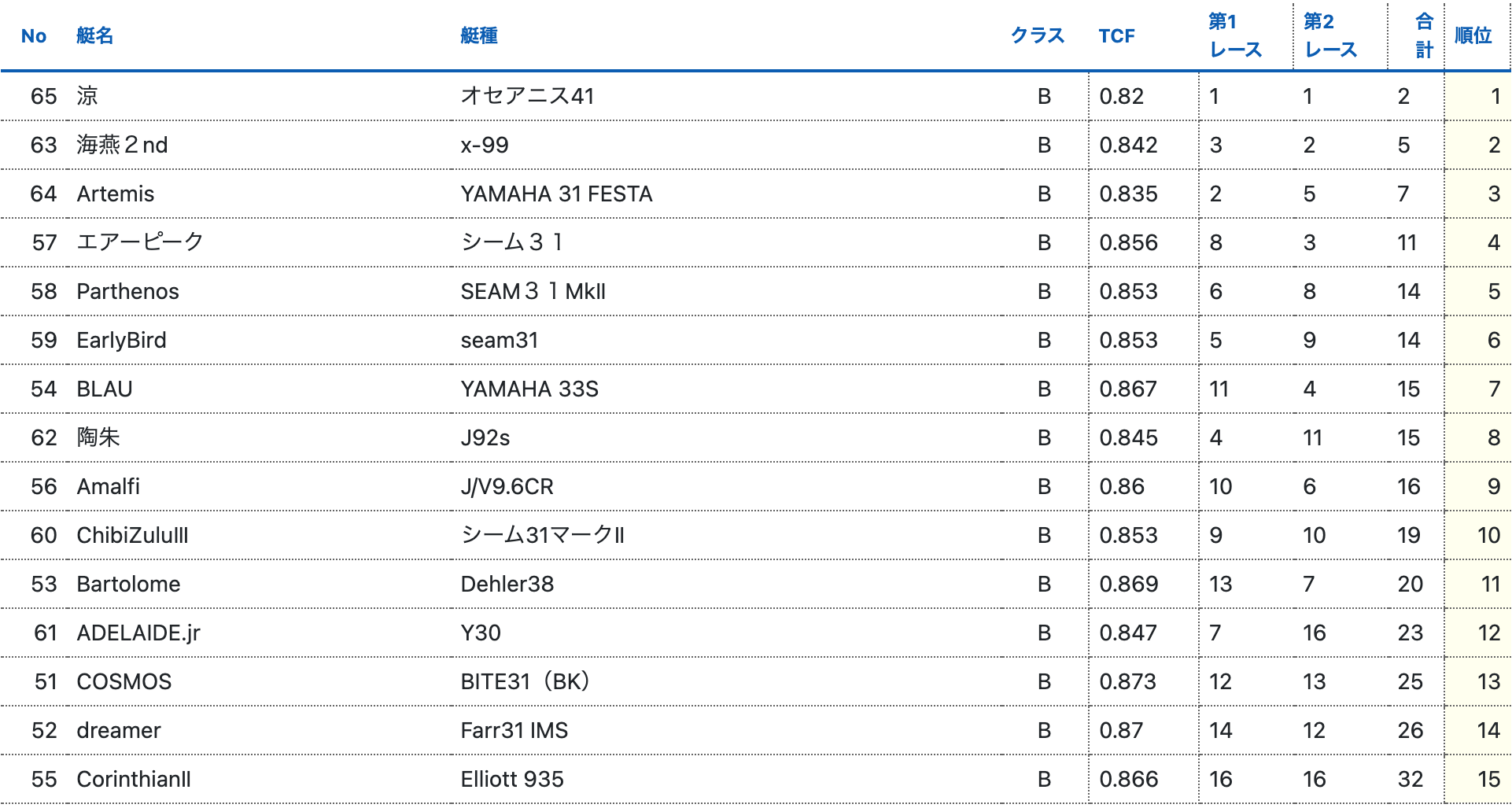Click the クラス column header
Image resolution: width=1512 pixels, height=808 pixels.
[1037, 35]
